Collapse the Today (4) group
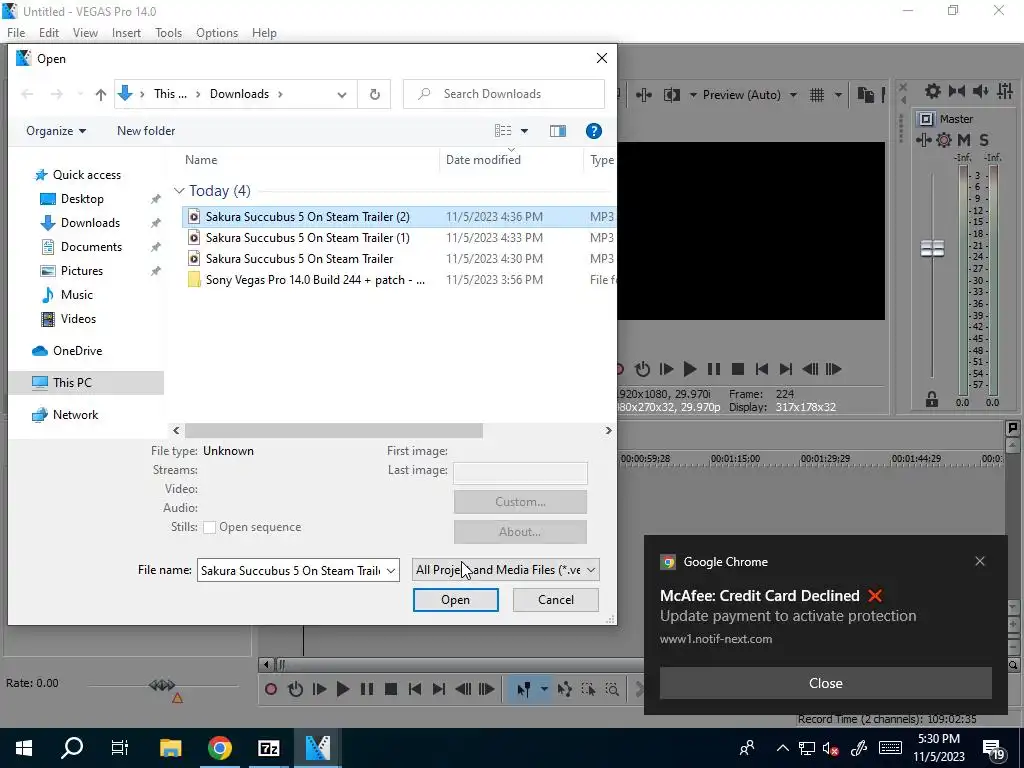The width and height of the screenshot is (1024, 768). click(x=179, y=191)
